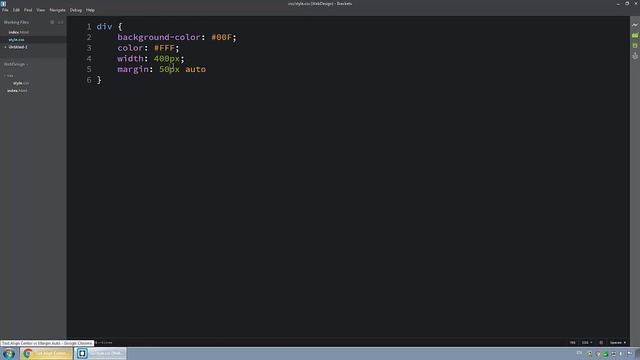Open the Find menu
Image resolution: width=640 pixels, height=360 pixels.
28,10
